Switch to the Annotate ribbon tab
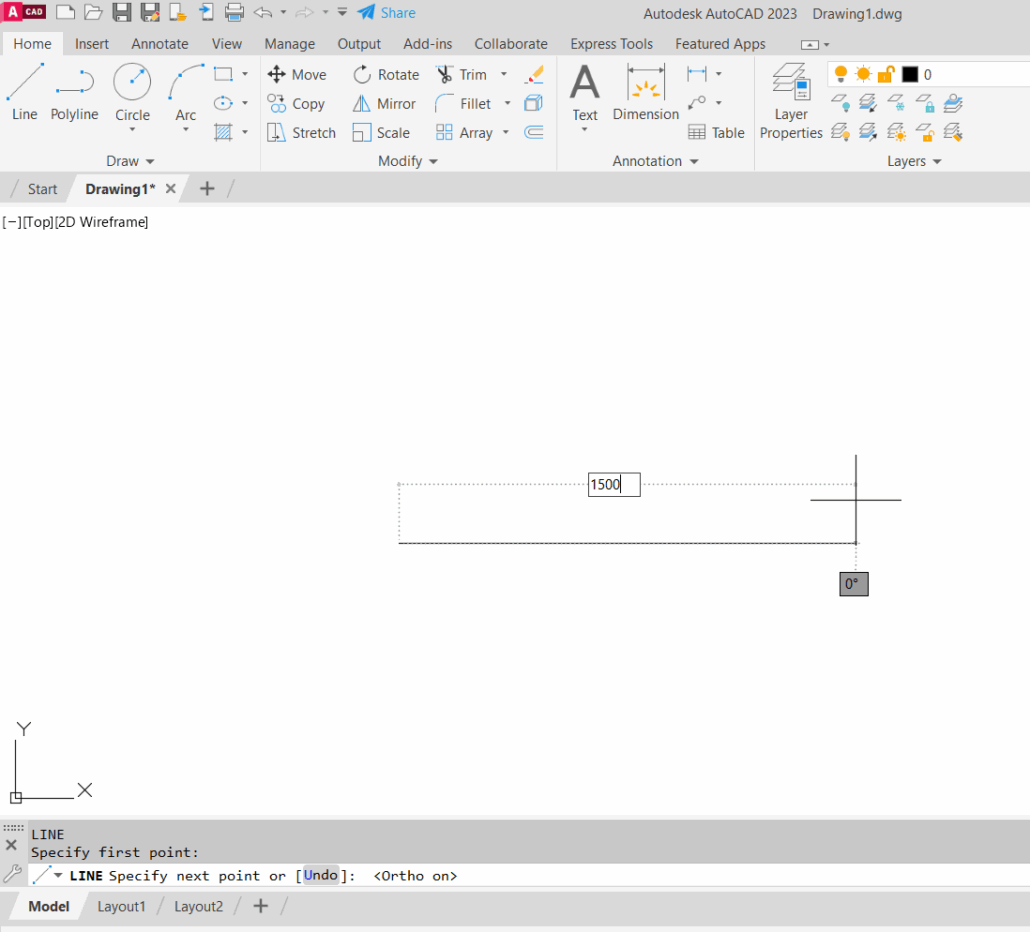 pyautogui.click(x=160, y=44)
